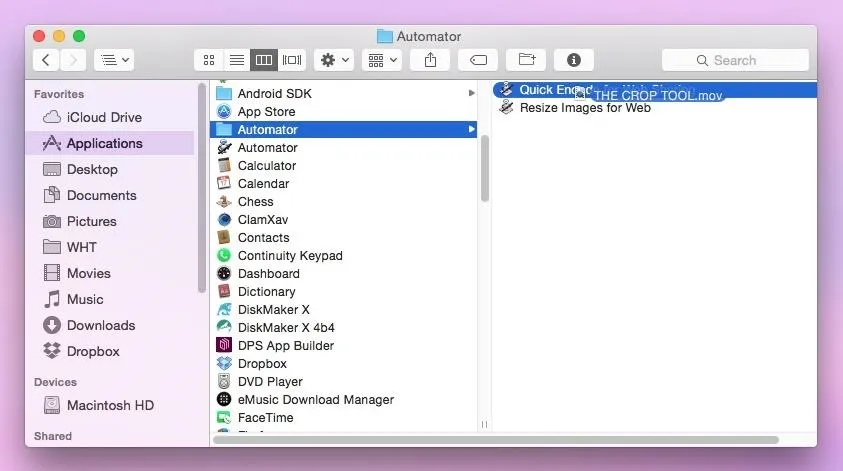Click the Edit Tags button
The image size is (843, 471).
(x=478, y=60)
